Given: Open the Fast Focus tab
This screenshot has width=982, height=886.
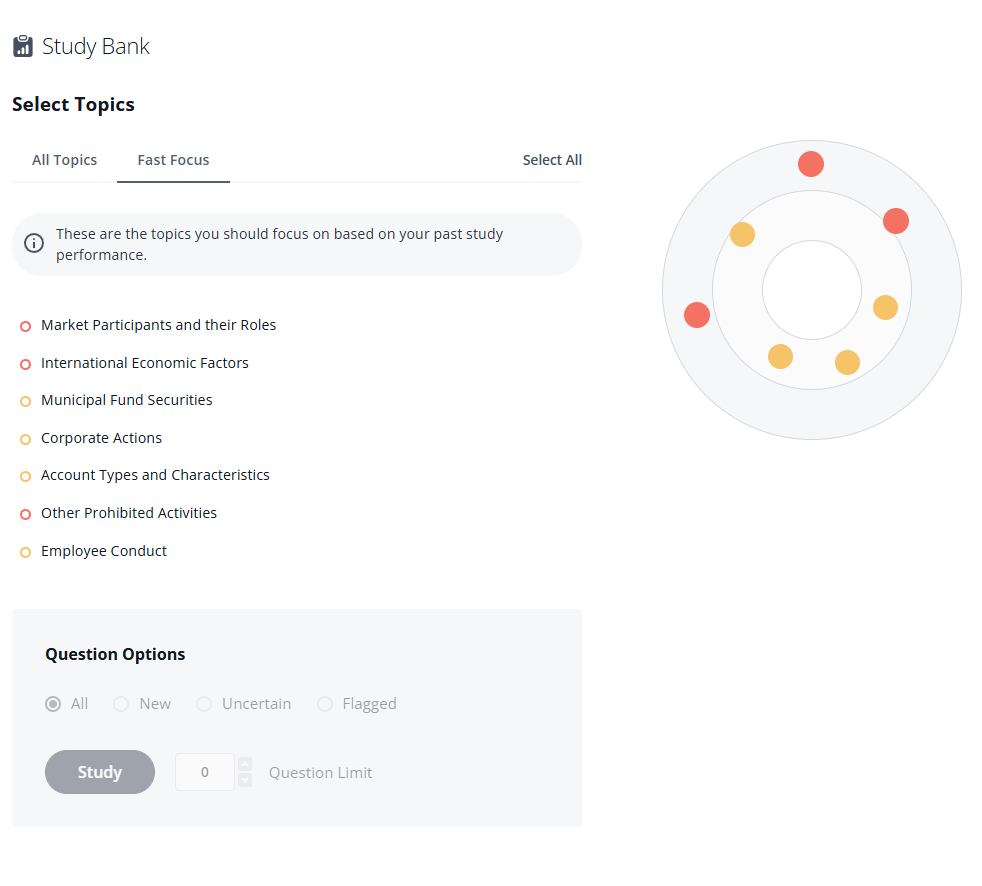Looking at the screenshot, I should (173, 160).
